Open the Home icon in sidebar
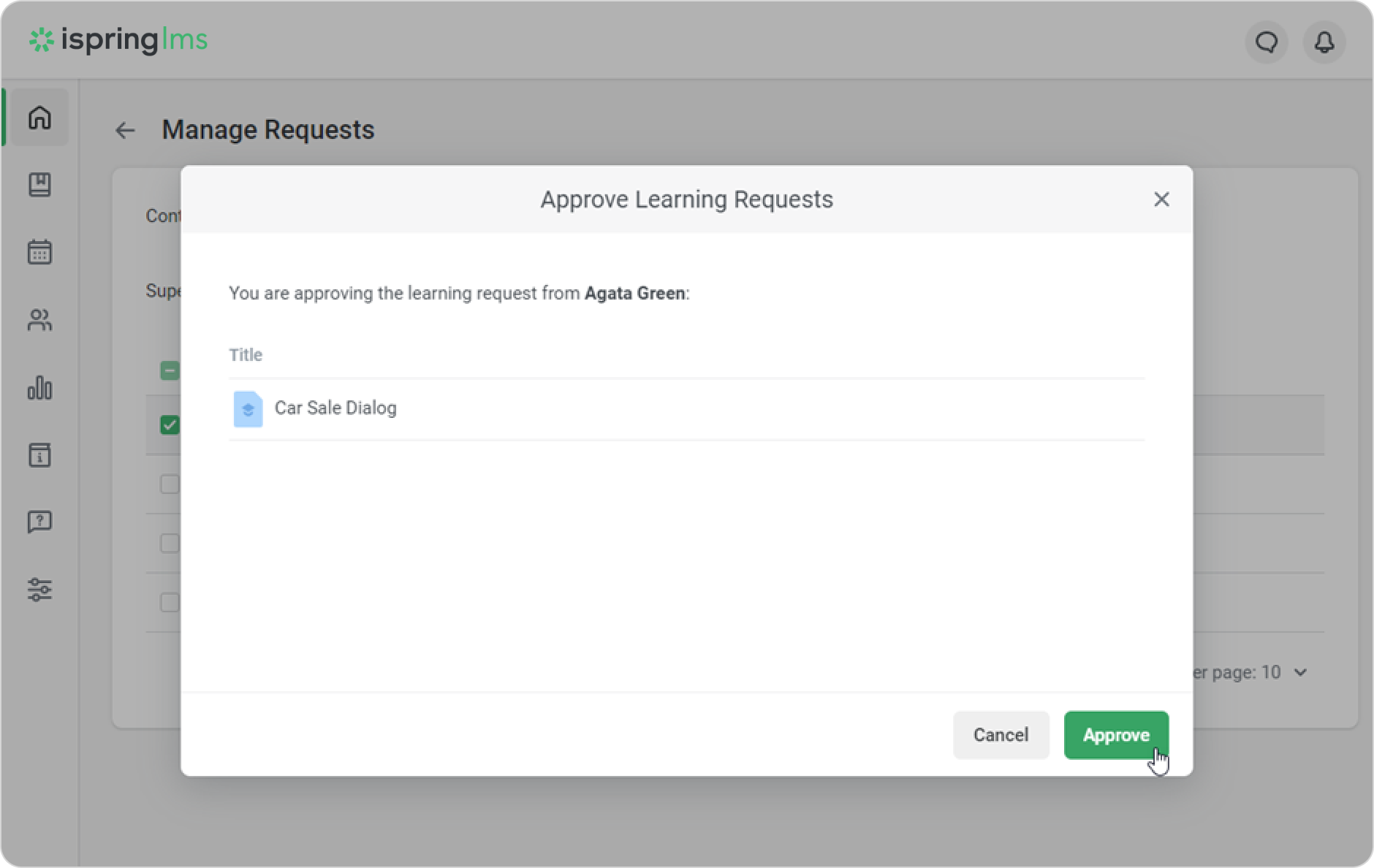Viewport: 1374px width, 868px height. (39, 118)
